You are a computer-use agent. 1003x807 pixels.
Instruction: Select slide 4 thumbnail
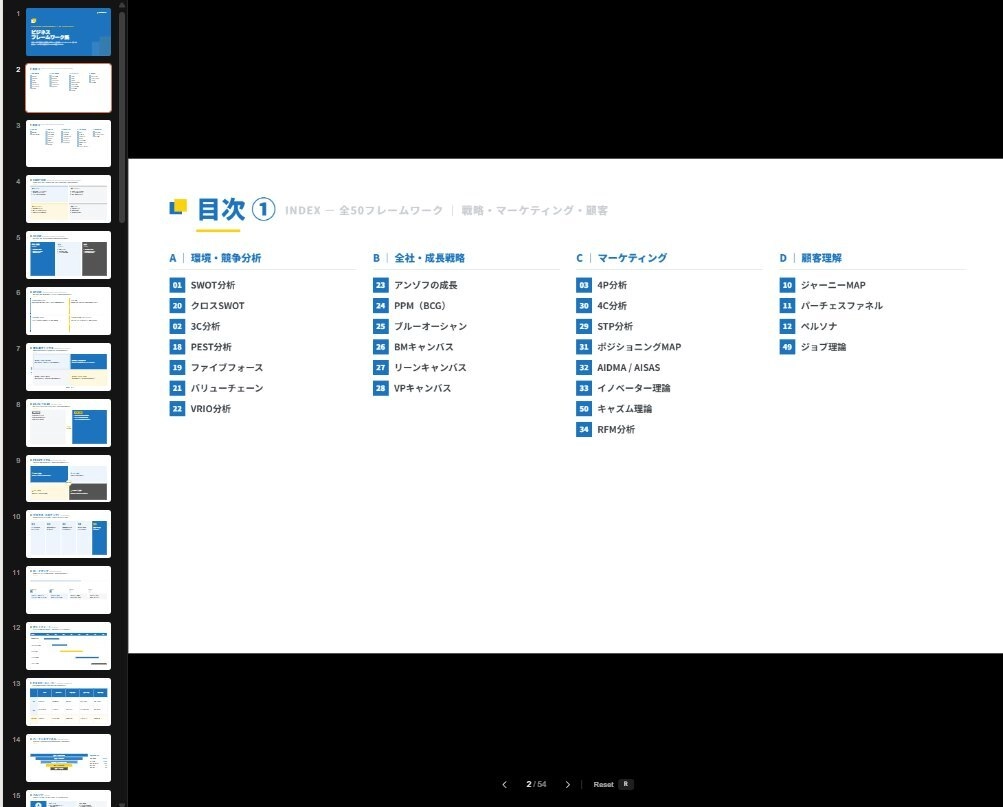point(68,199)
